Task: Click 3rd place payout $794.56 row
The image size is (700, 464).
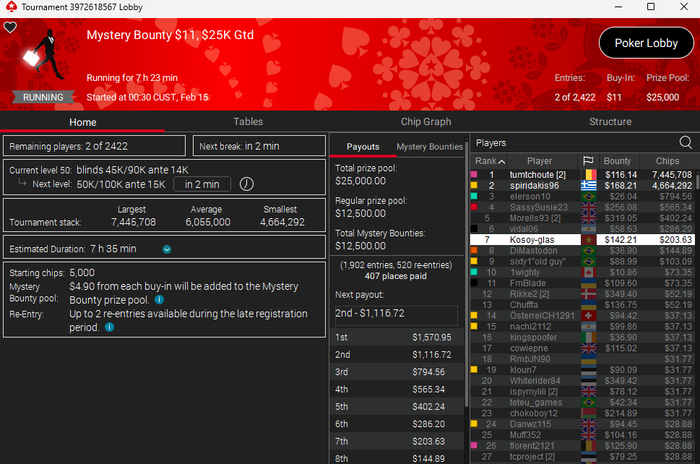Action: point(396,372)
